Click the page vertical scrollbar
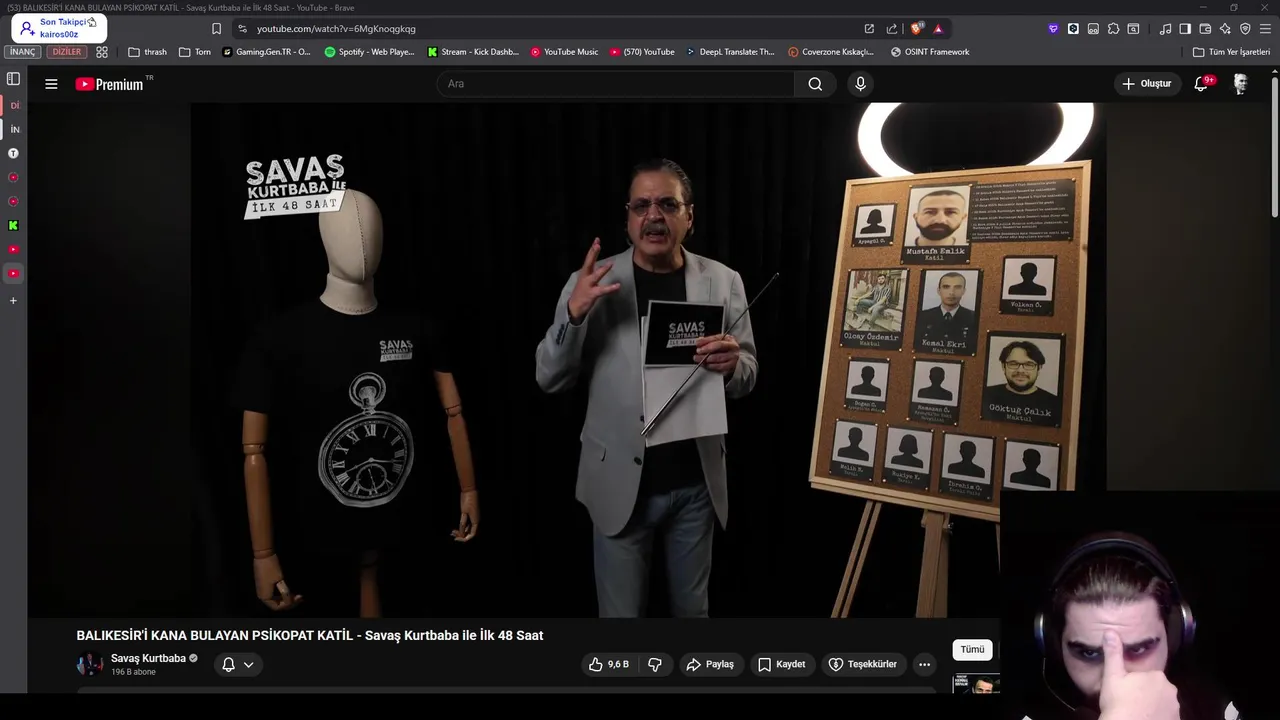Viewport: 1280px width, 720px height. click(x=1274, y=145)
